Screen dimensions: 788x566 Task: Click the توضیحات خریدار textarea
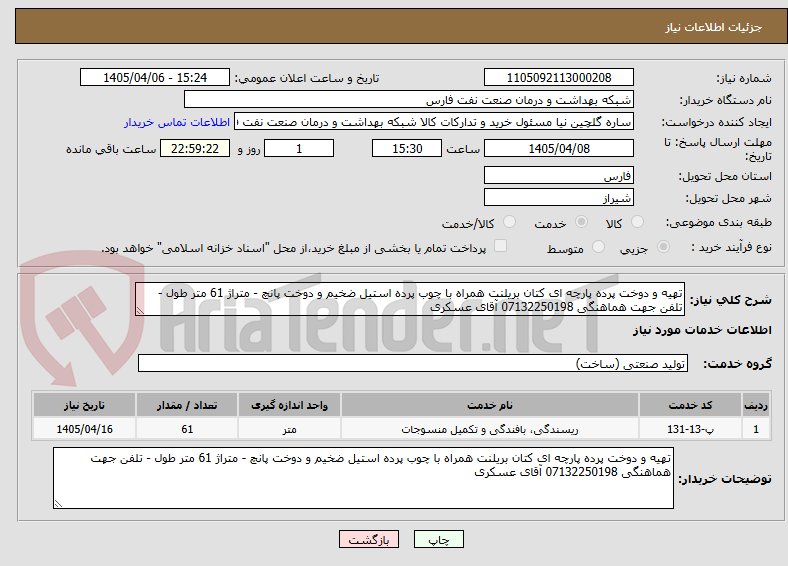tap(363, 478)
